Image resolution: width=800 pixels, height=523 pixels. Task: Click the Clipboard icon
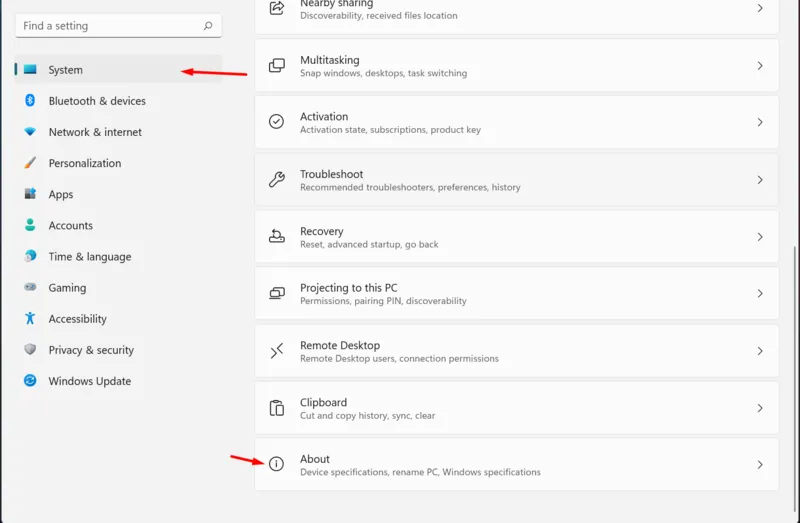(277, 408)
